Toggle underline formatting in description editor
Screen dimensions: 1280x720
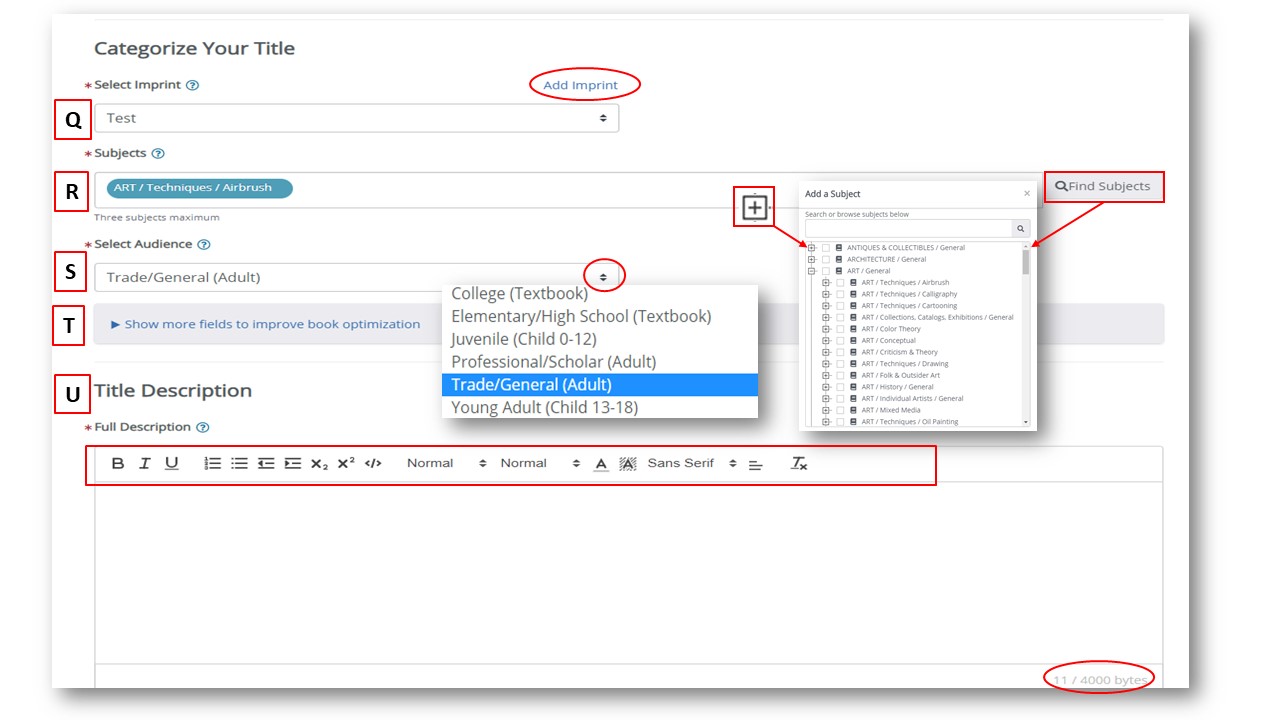pos(172,463)
